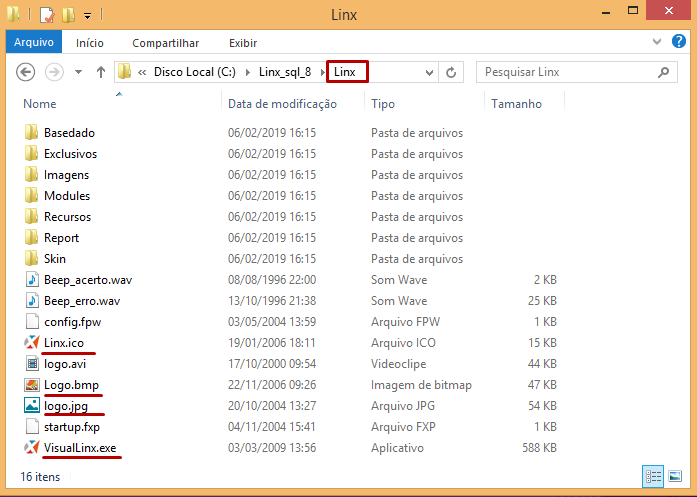Click the Back navigation arrow
697x497 pixels.
coord(26,72)
